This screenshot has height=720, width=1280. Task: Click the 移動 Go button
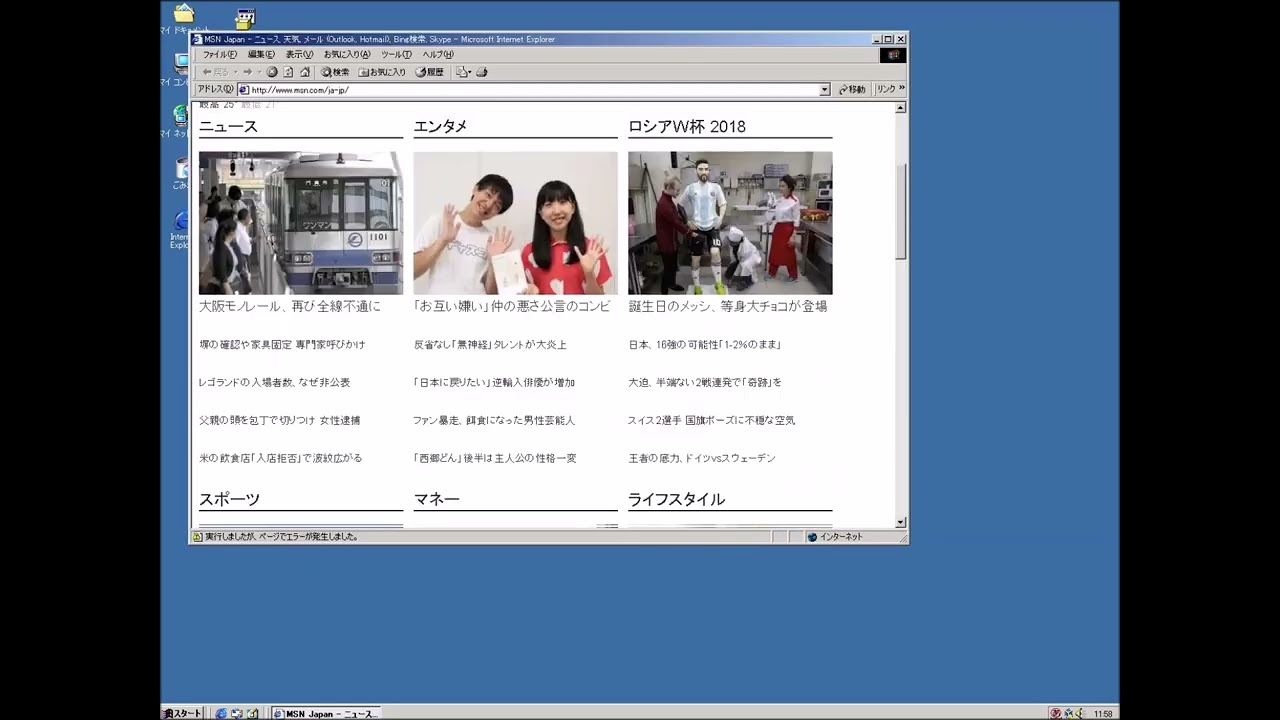[x=852, y=90]
